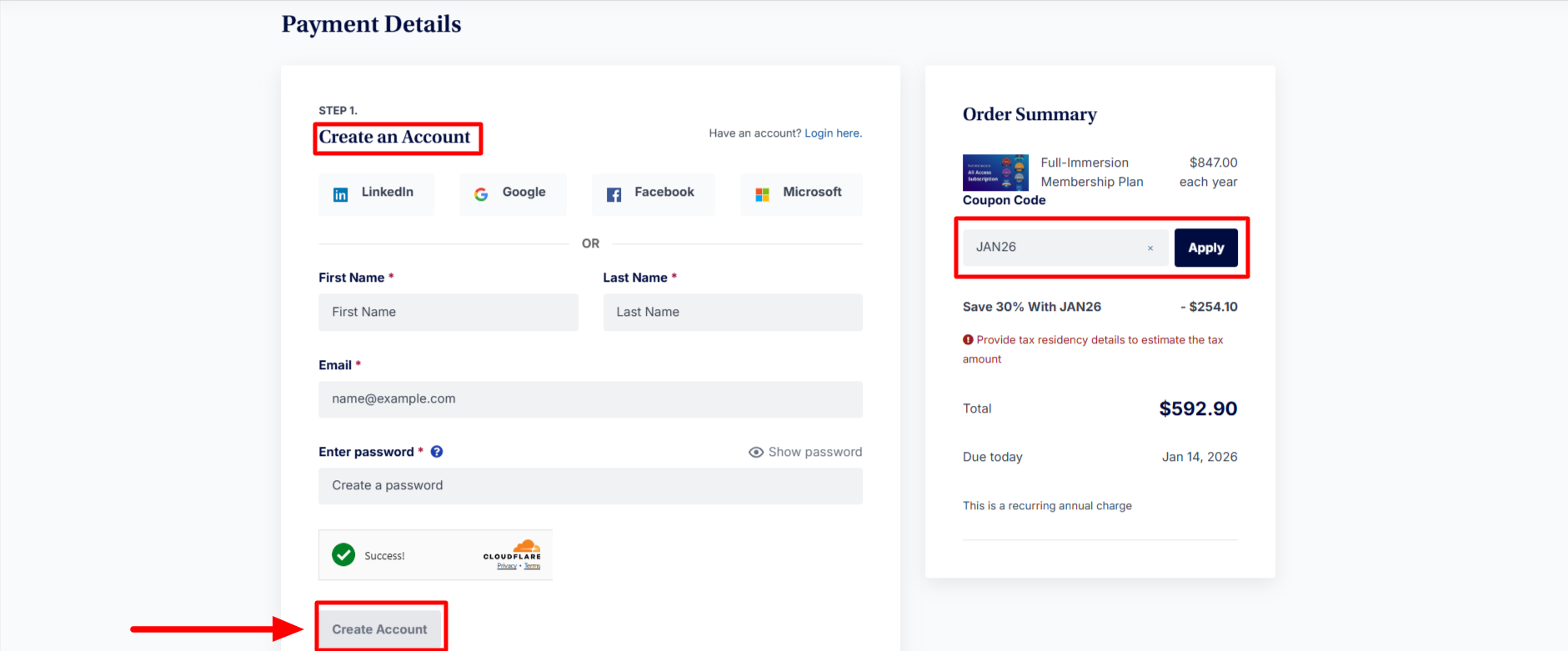The image size is (1568, 651).
Task: Click the '$847.00' price text
Action: [x=1214, y=163]
